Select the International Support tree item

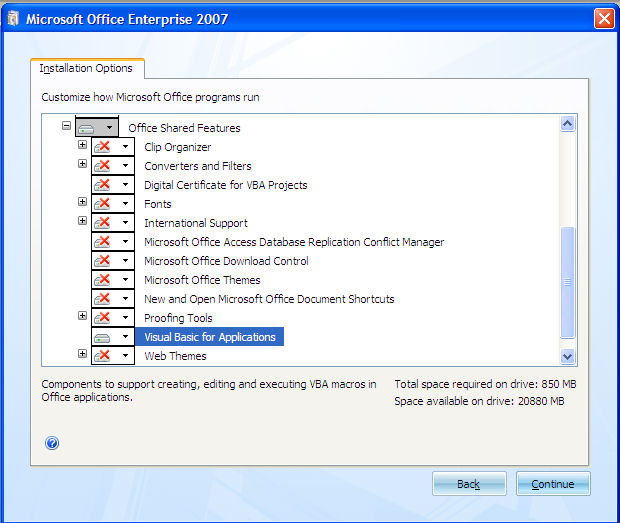196,223
